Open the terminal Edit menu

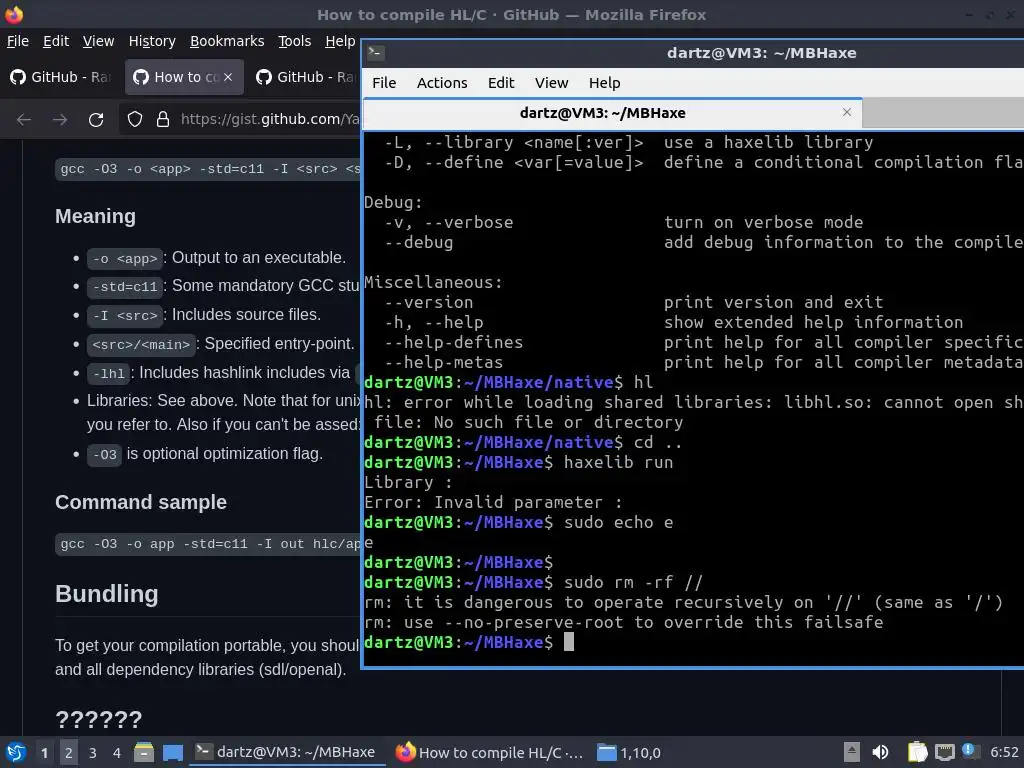pos(501,83)
